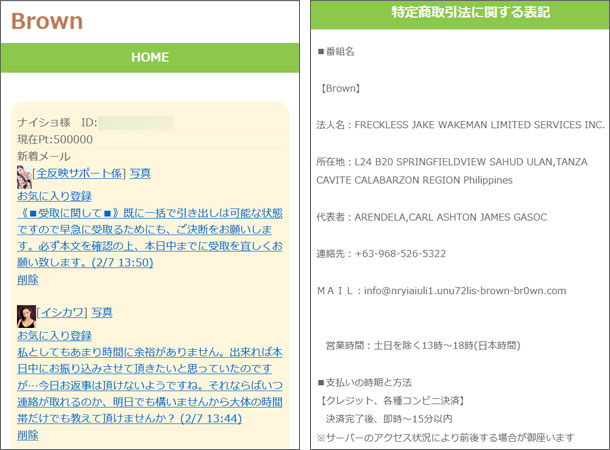Click the 新着メール heading
Viewport: 610px width, 450px height.
coord(45,156)
